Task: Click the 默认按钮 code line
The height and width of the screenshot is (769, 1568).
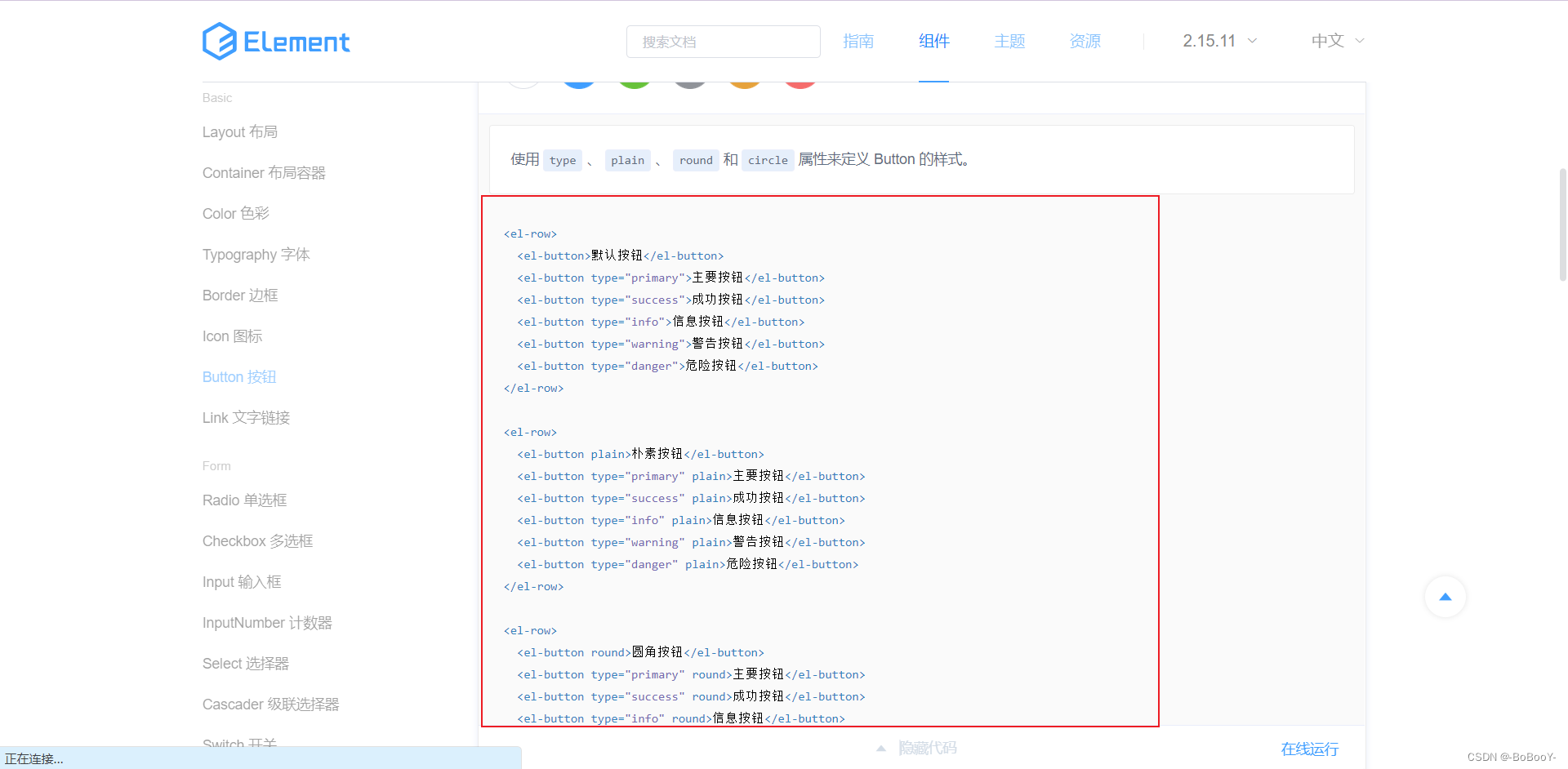Action: (621, 256)
